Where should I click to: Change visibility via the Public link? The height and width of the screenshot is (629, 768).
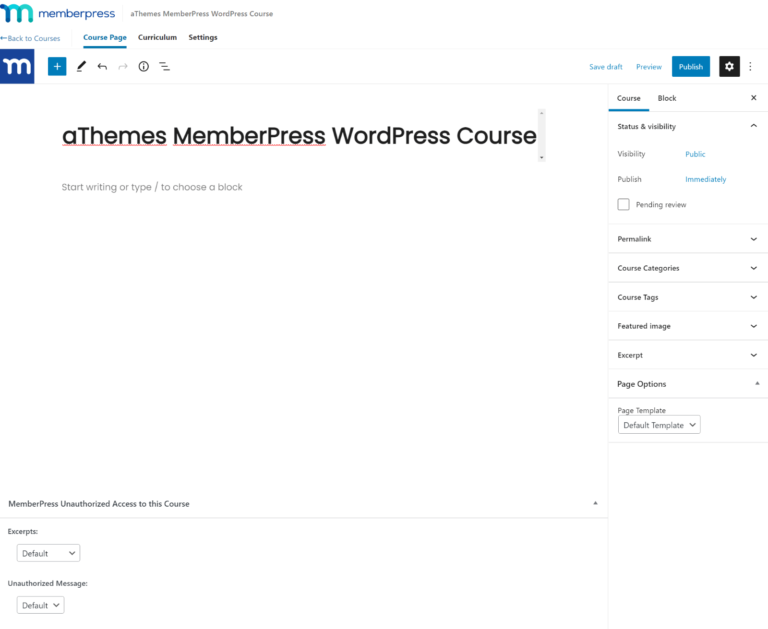(x=695, y=154)
